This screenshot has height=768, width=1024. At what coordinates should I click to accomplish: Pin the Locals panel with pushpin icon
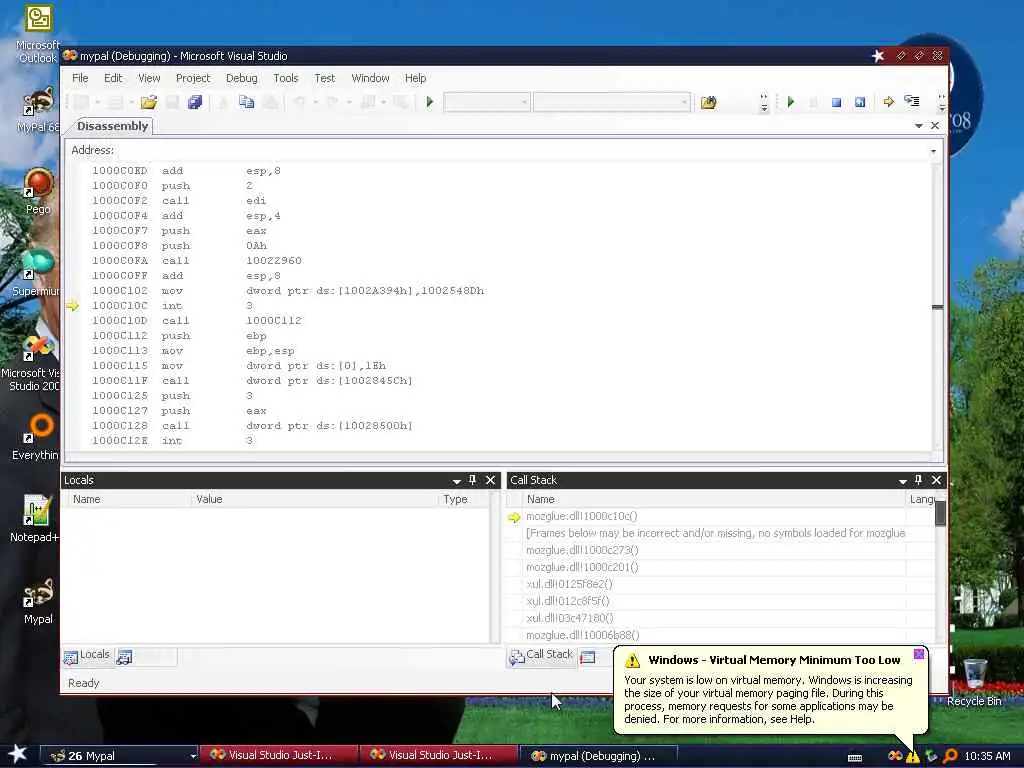pos(473,480)
